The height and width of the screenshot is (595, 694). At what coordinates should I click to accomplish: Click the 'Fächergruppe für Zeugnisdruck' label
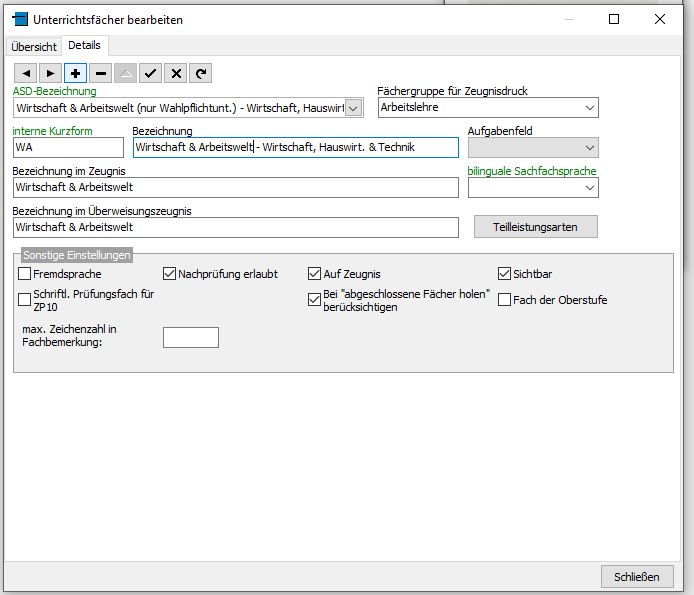coord(452,91)
